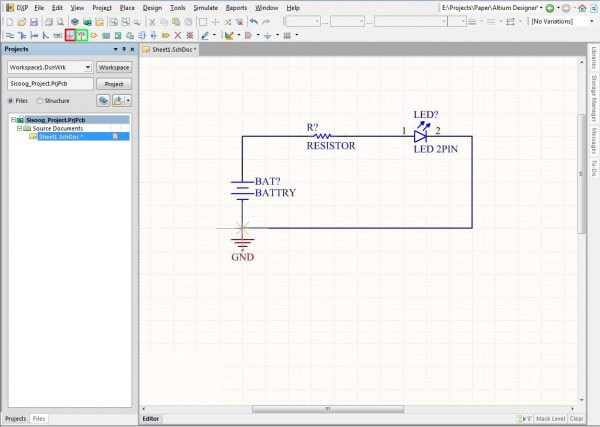This screenshot has height=427, width=600.
Task: Switch to the Files bottom panel tab
Action: tap(39, 419)
